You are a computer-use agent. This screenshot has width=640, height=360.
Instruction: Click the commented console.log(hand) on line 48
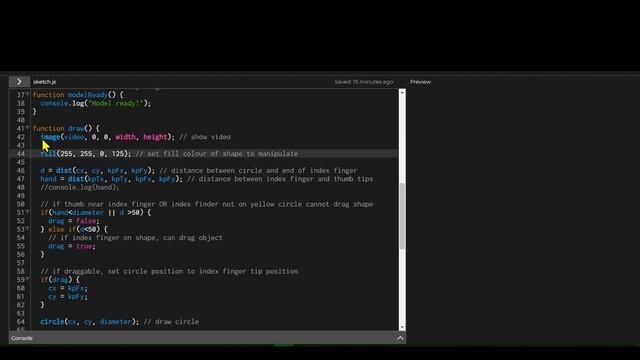[x=80, y=187]
